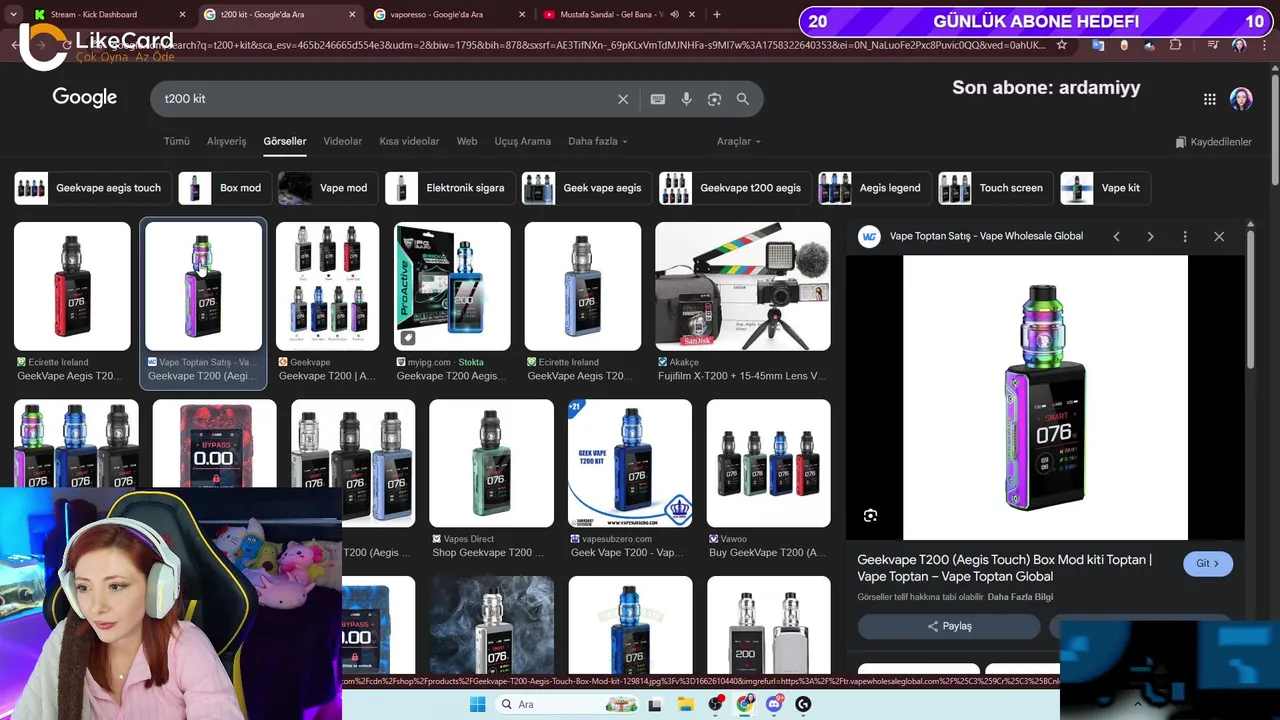Open the Logitech G app on taskbar
The height and width of the screenshot is (720, 1280).
click(803, 704)
